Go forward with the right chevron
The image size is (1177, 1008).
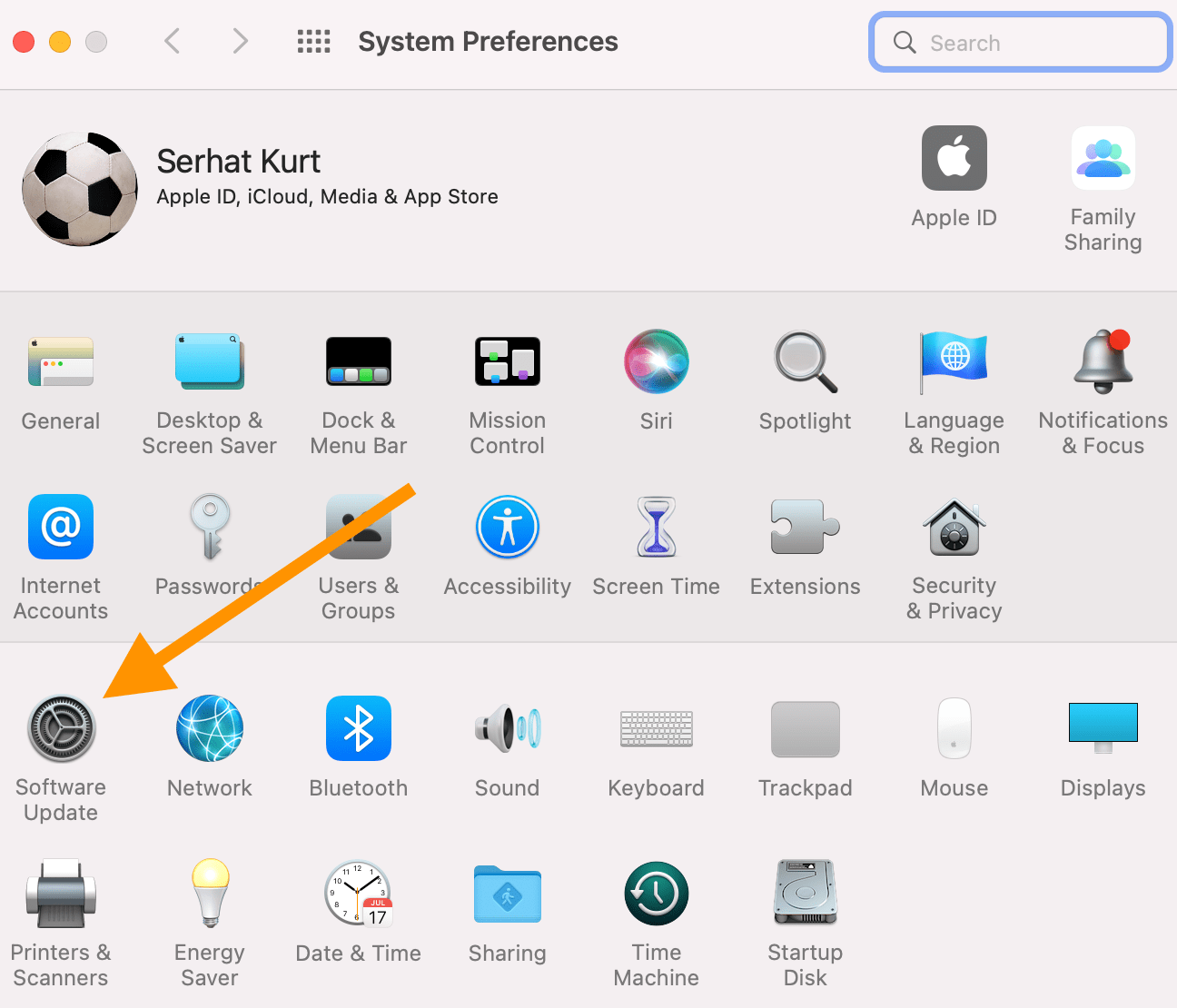point(240,41)
